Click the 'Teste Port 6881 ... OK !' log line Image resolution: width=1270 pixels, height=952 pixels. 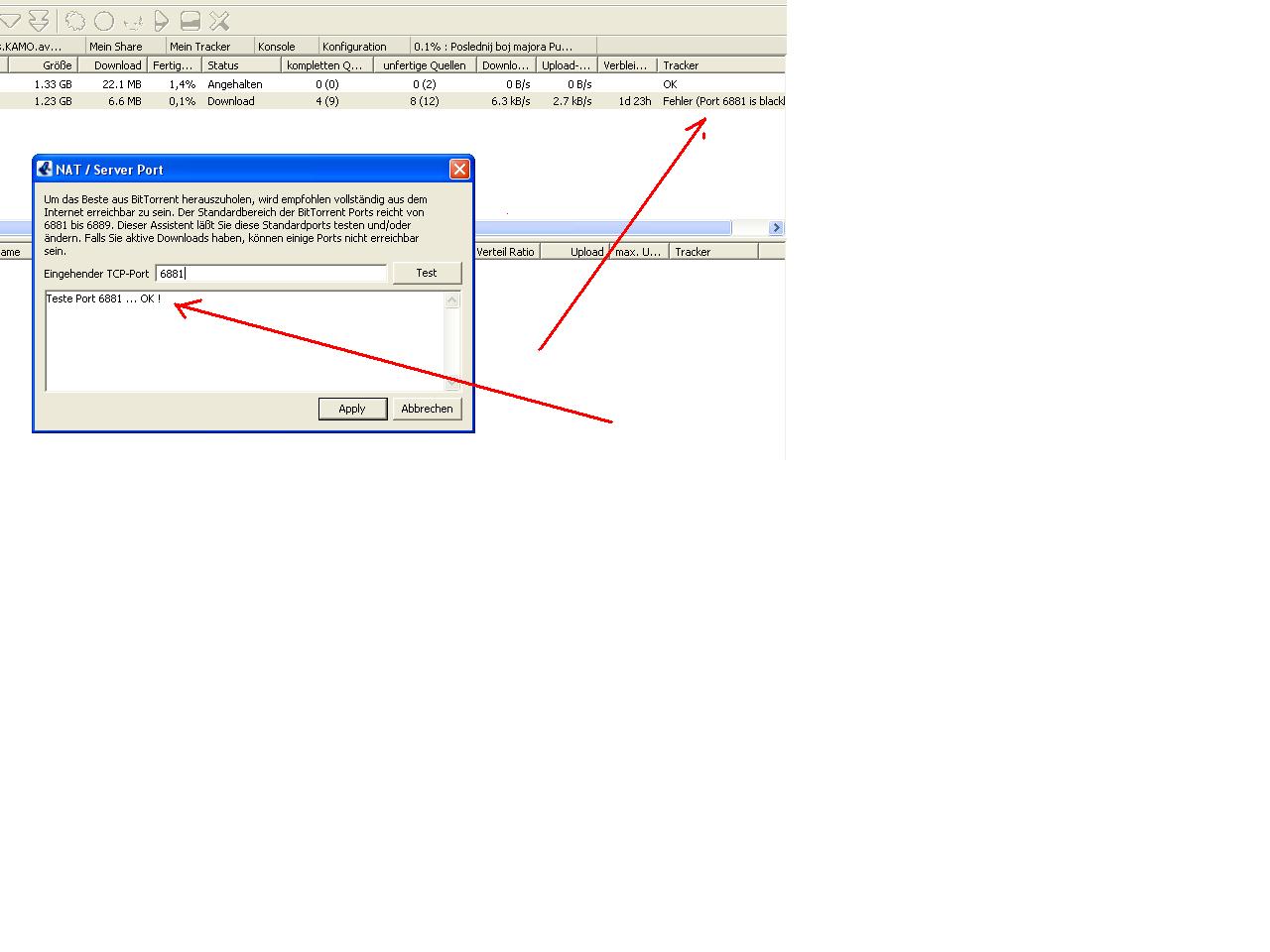pos(103,298)
